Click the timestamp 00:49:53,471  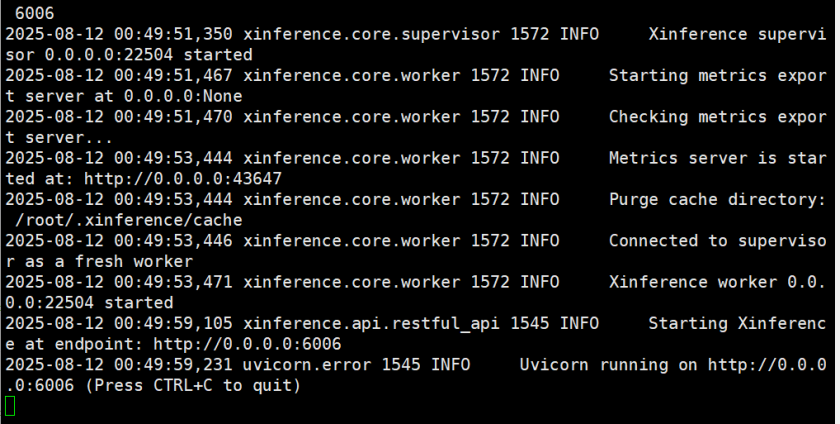pos(173,282)
